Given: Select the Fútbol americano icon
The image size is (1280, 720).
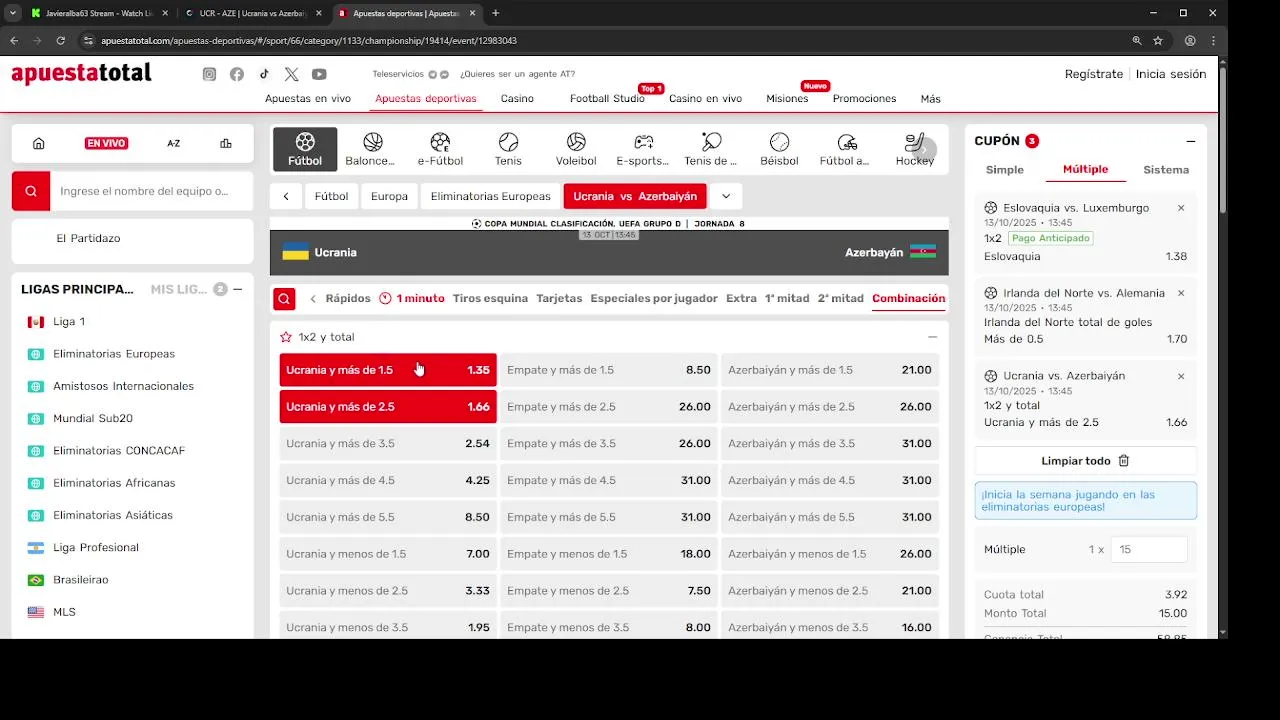Looking at the screenshot, I should tap(846, 149).
